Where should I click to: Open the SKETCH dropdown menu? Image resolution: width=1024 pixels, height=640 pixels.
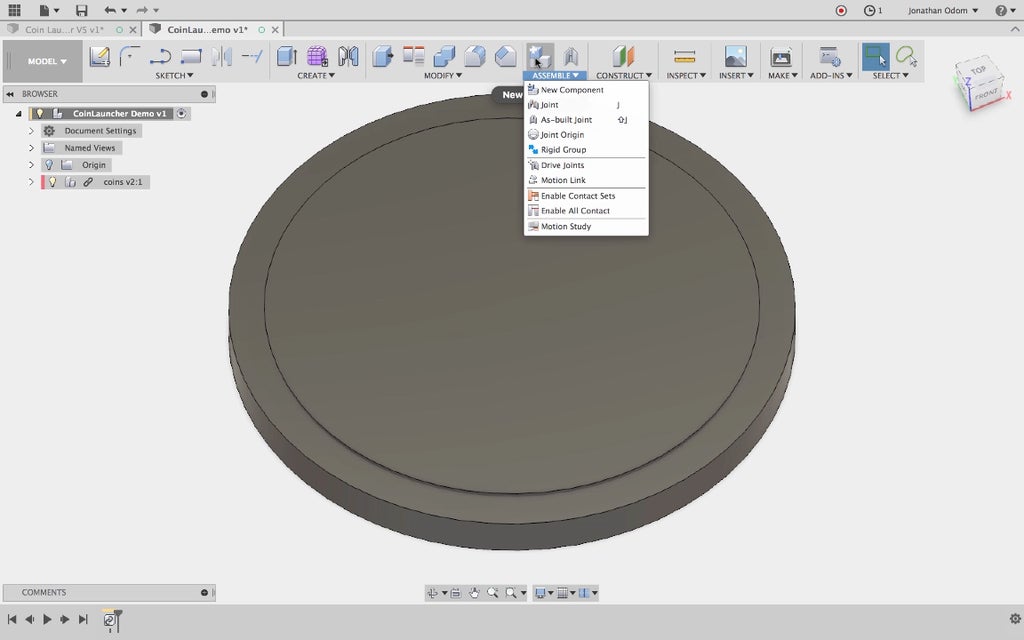174,76
